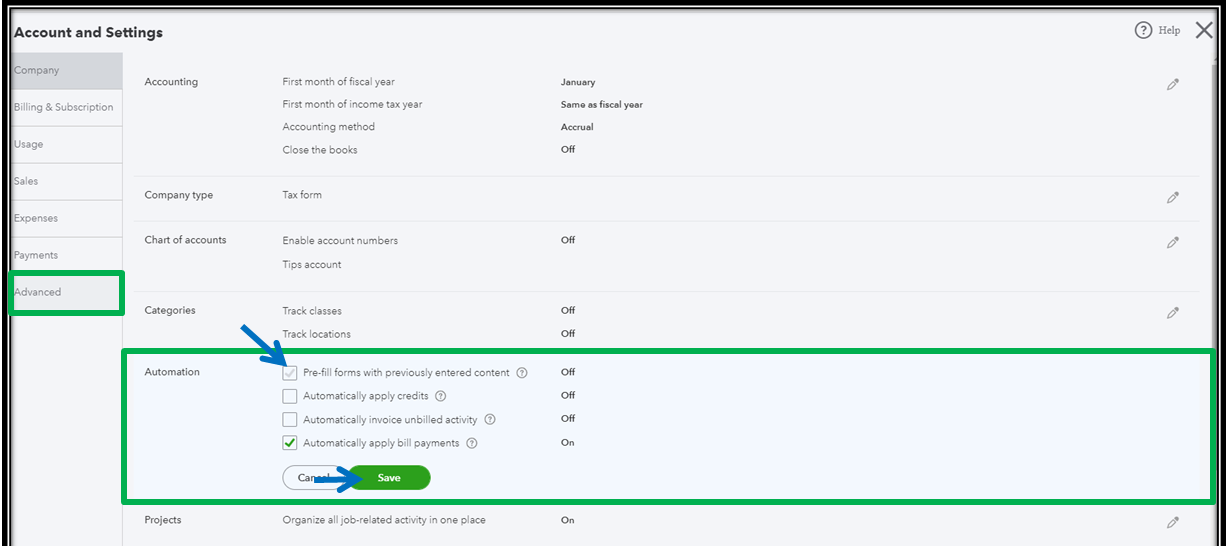The height and width of the screenshot is (546, 1226).
Task: View help for Automatically invoice unbilled activity
Action: 490,420
